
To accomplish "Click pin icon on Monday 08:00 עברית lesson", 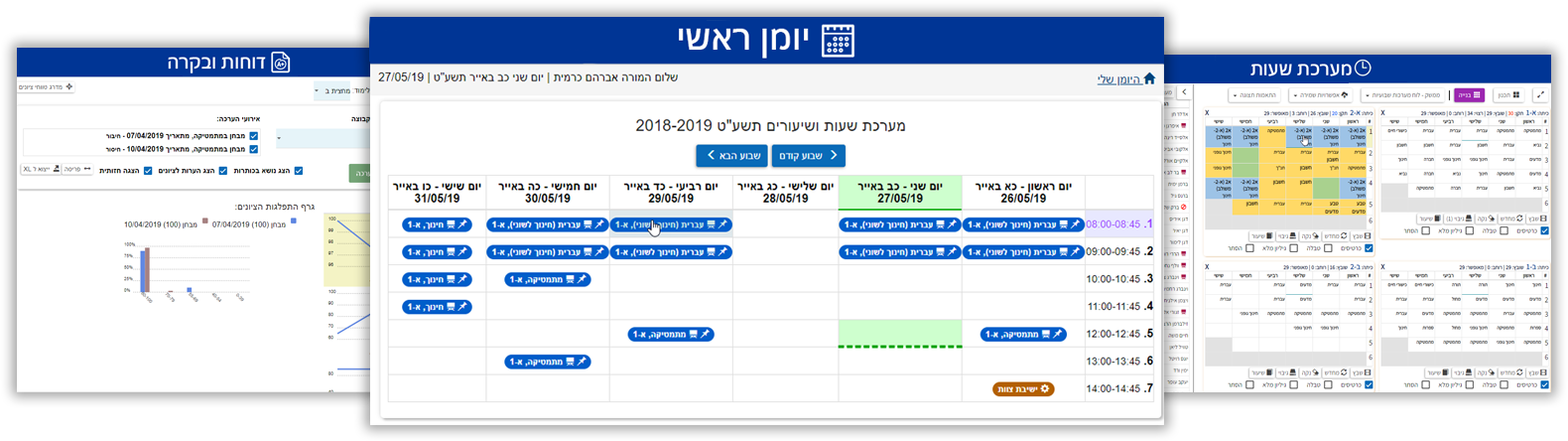I will pos(951,224).
